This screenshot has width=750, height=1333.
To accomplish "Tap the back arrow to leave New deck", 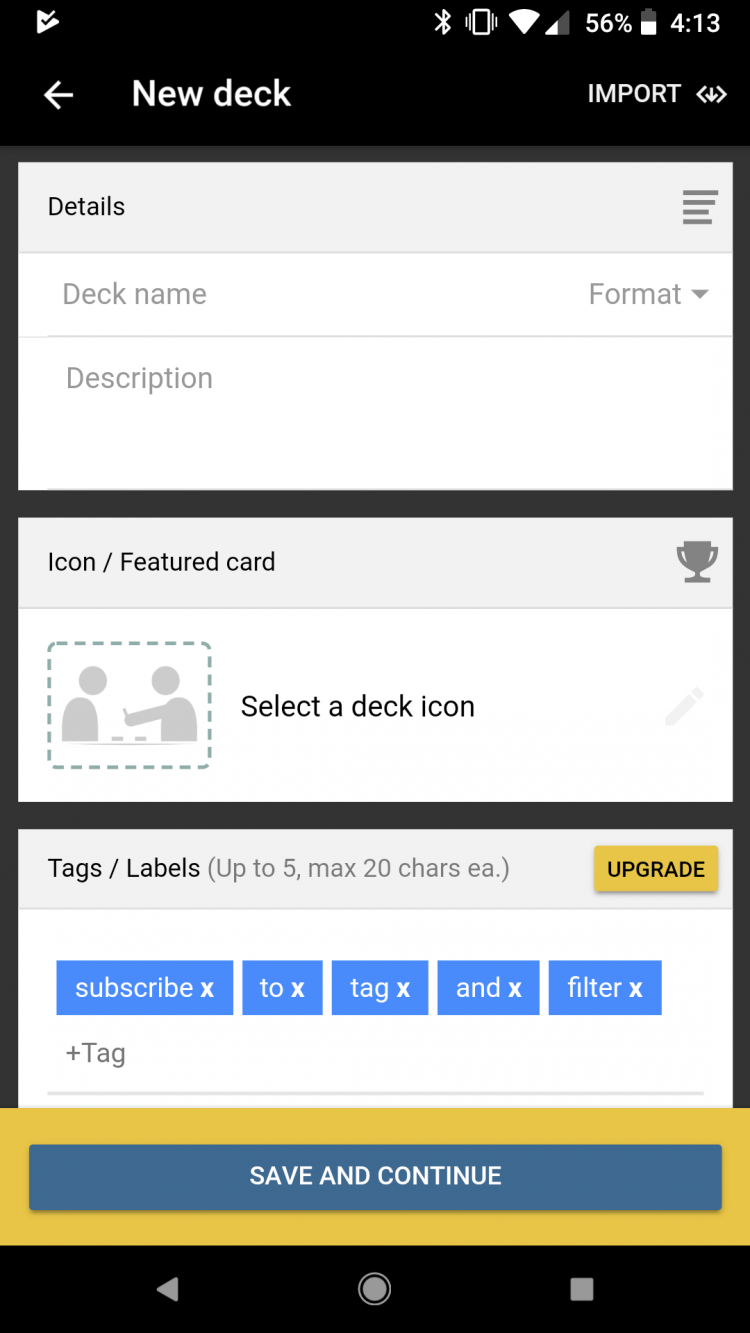I will (57, 94).
